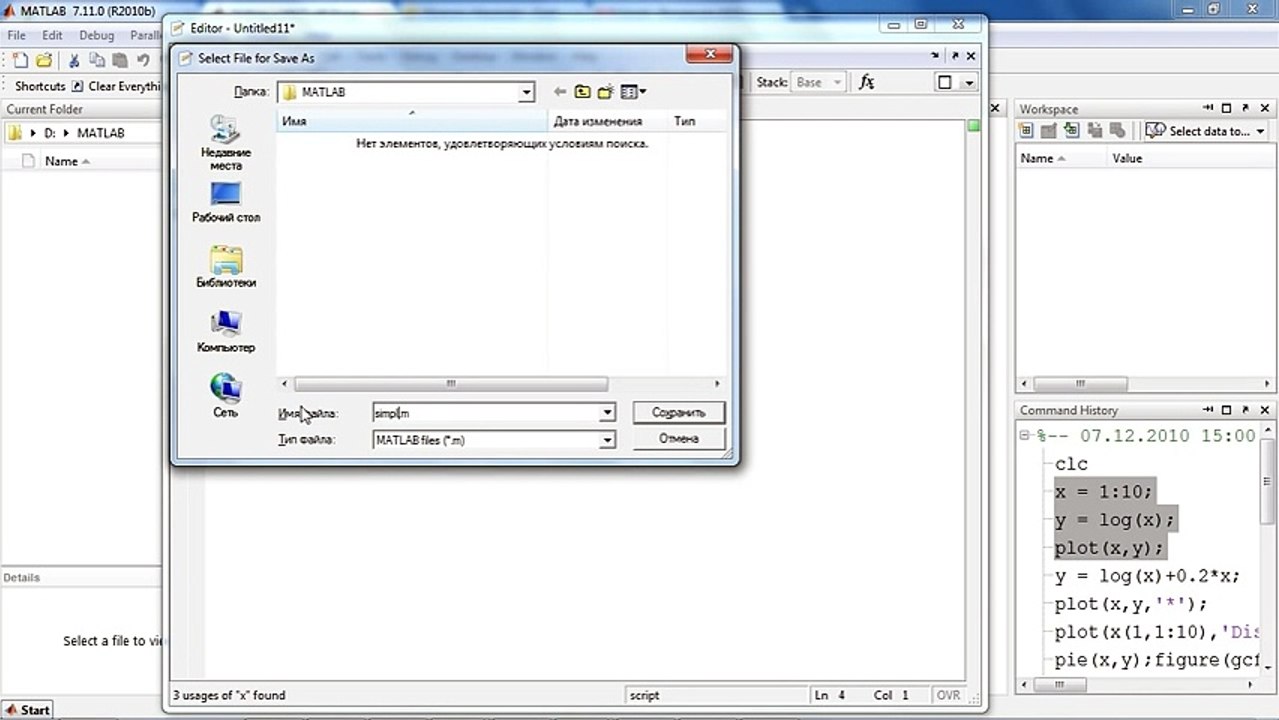
Task: Go back using the dialog's left arrow icon
Action: [x=560, y=92]
